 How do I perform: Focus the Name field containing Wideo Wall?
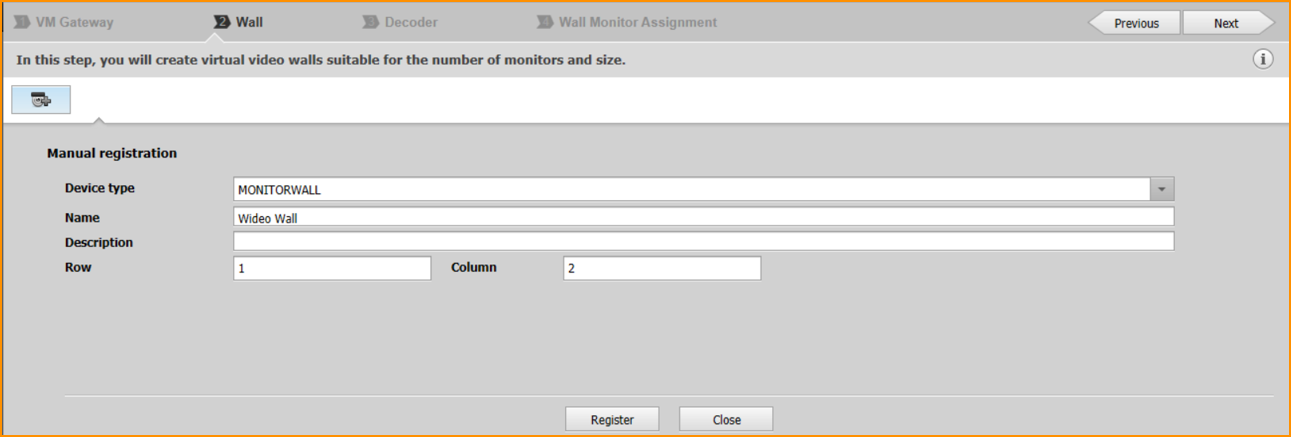703,217
